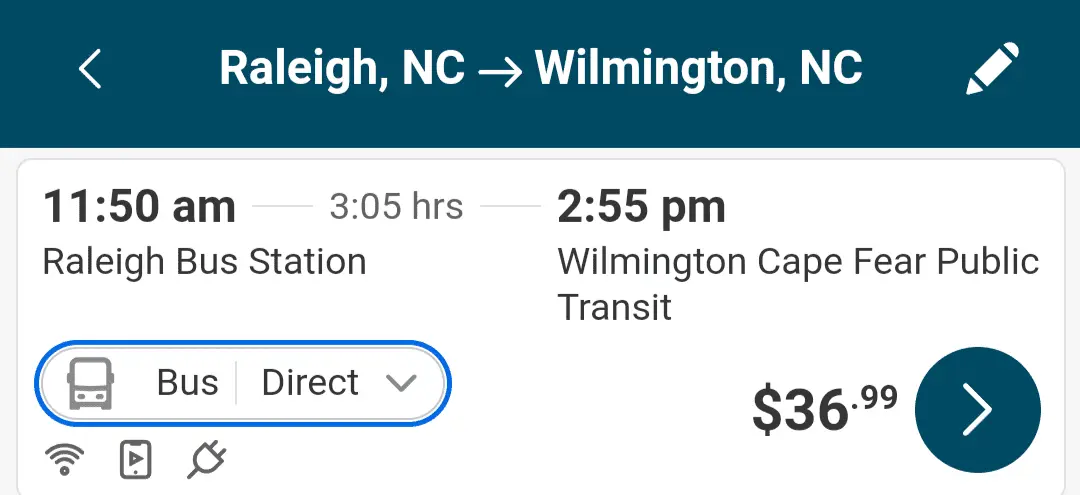Open the trip with the round arrow button
The width and height of the screenshot is (1080, 495).
977,409
